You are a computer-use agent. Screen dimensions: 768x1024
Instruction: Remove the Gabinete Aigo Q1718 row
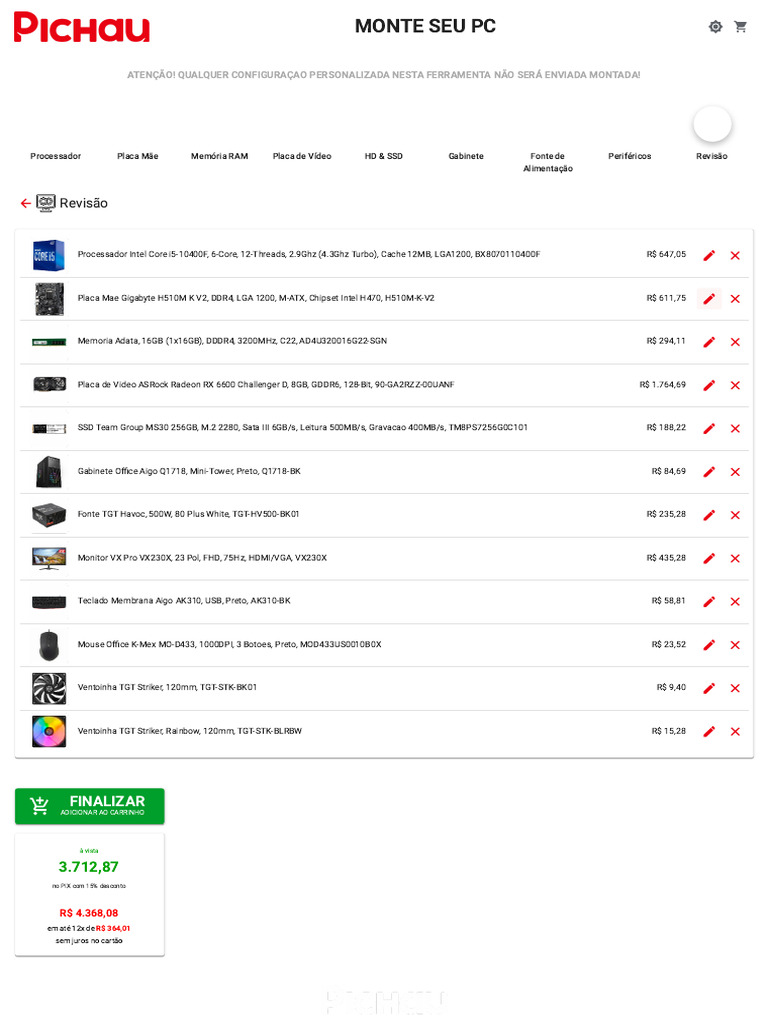(735, 472)
